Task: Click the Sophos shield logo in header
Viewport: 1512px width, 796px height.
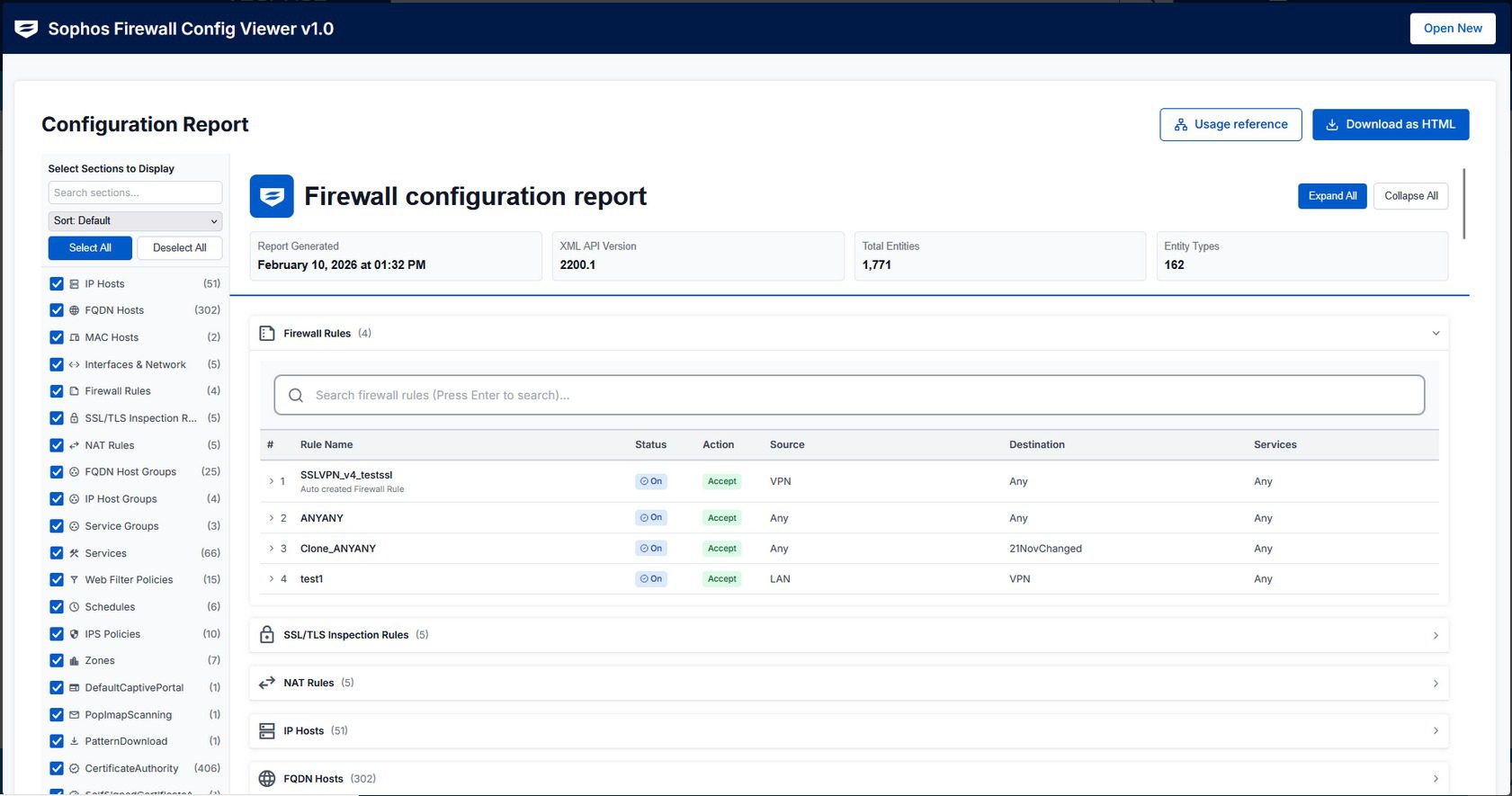Action: [26, 29]
